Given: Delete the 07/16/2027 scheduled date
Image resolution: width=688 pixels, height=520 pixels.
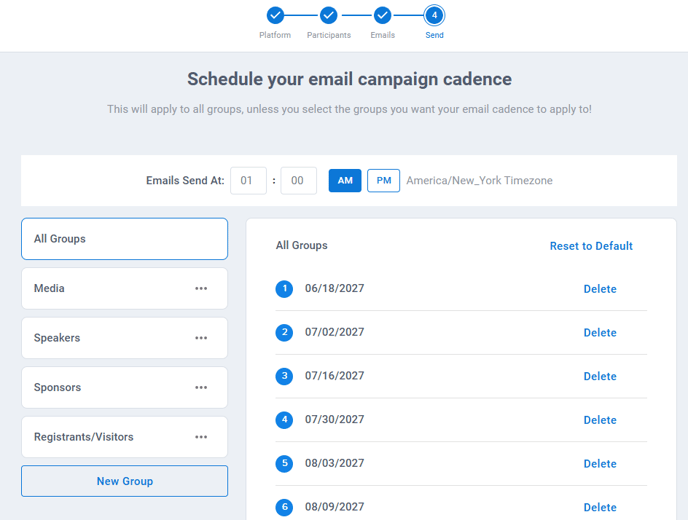Looking at the screenshot, I should [600, 376].
